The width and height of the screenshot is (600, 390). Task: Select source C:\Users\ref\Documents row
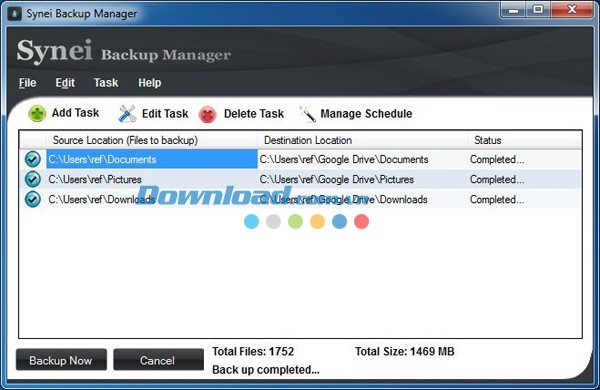pyautogui.click(x=152, y=159)
